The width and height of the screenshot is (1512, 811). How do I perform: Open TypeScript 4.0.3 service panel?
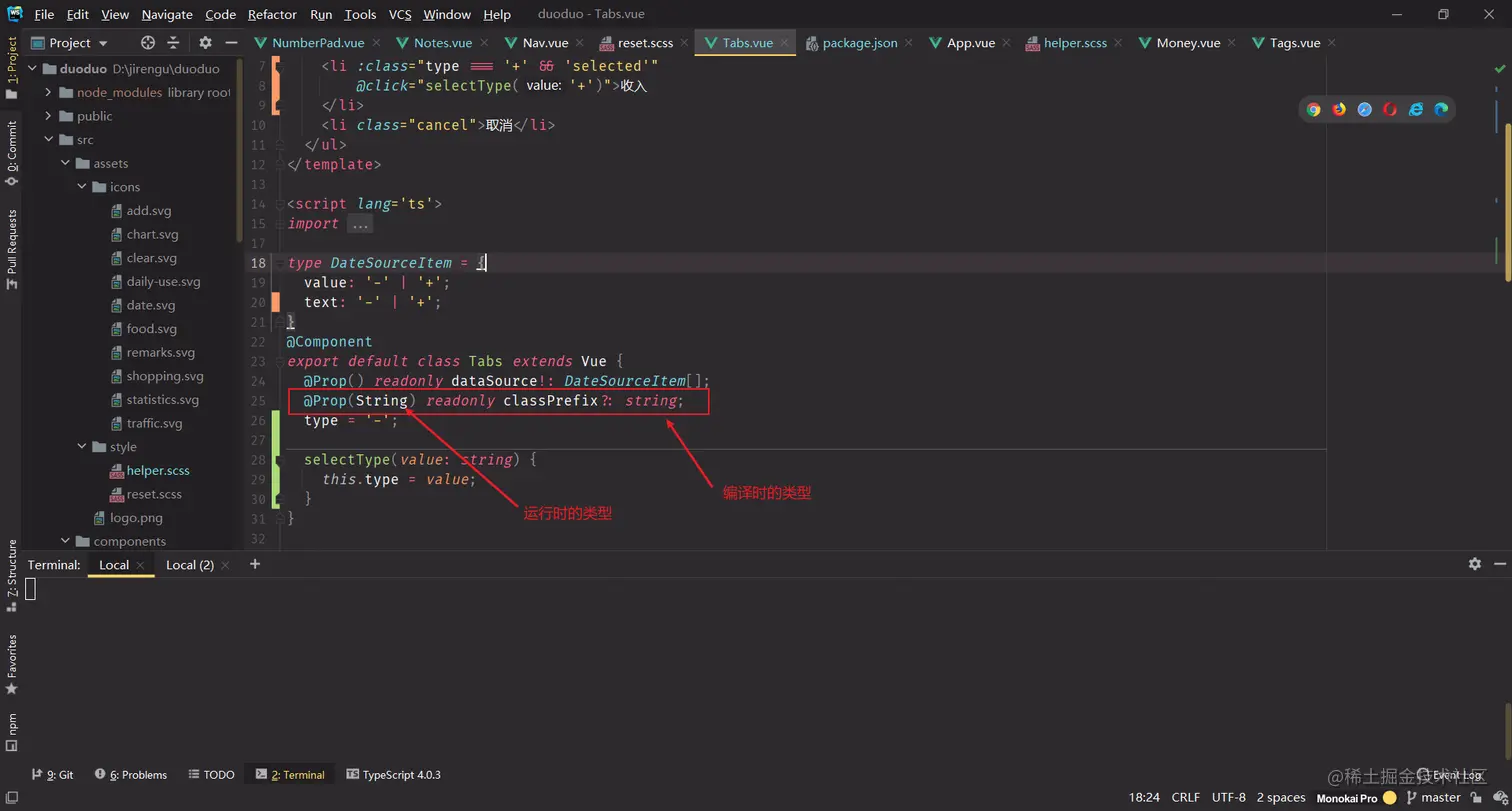tap(393, 774)
